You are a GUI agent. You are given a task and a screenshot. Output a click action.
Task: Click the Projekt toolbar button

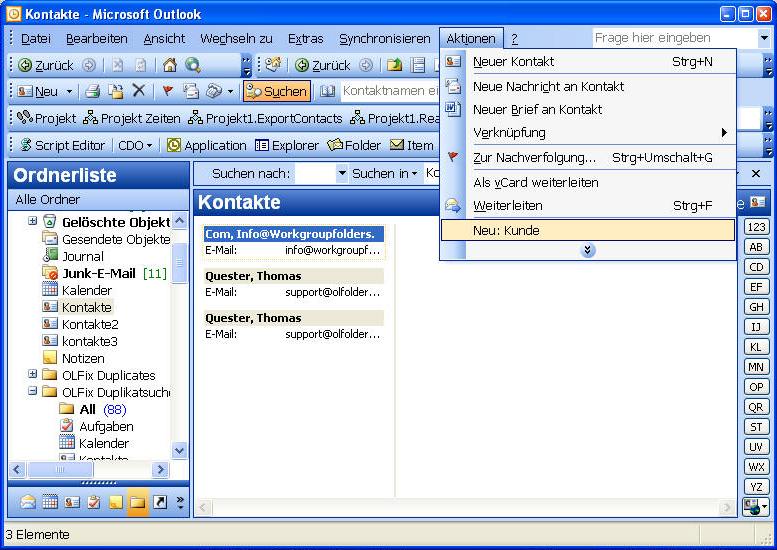47,118
